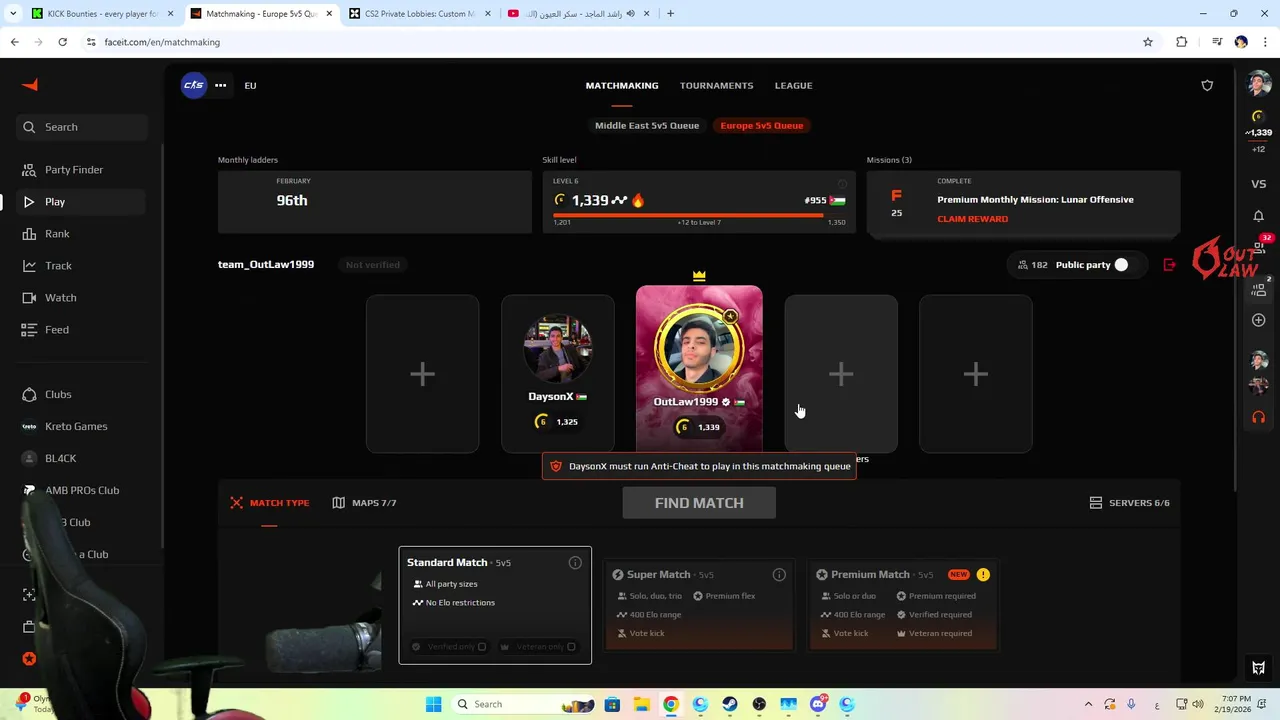The width and height of the screenshot is (1280, 720).
Task: Select Middle East 5v5 Queue
Action: pyautogui.click(x=647, y=125)
